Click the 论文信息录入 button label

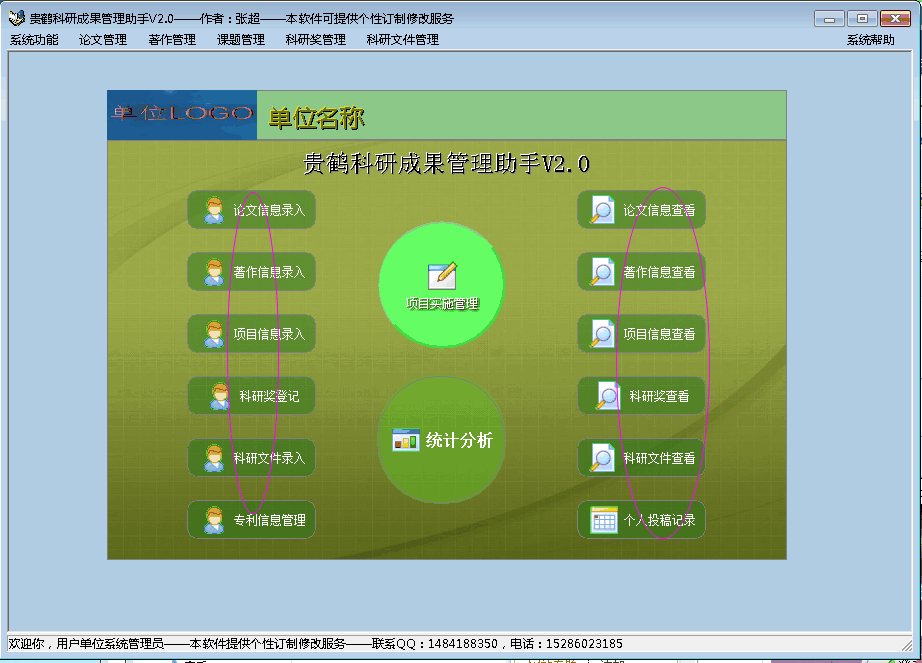pos(269,210)
